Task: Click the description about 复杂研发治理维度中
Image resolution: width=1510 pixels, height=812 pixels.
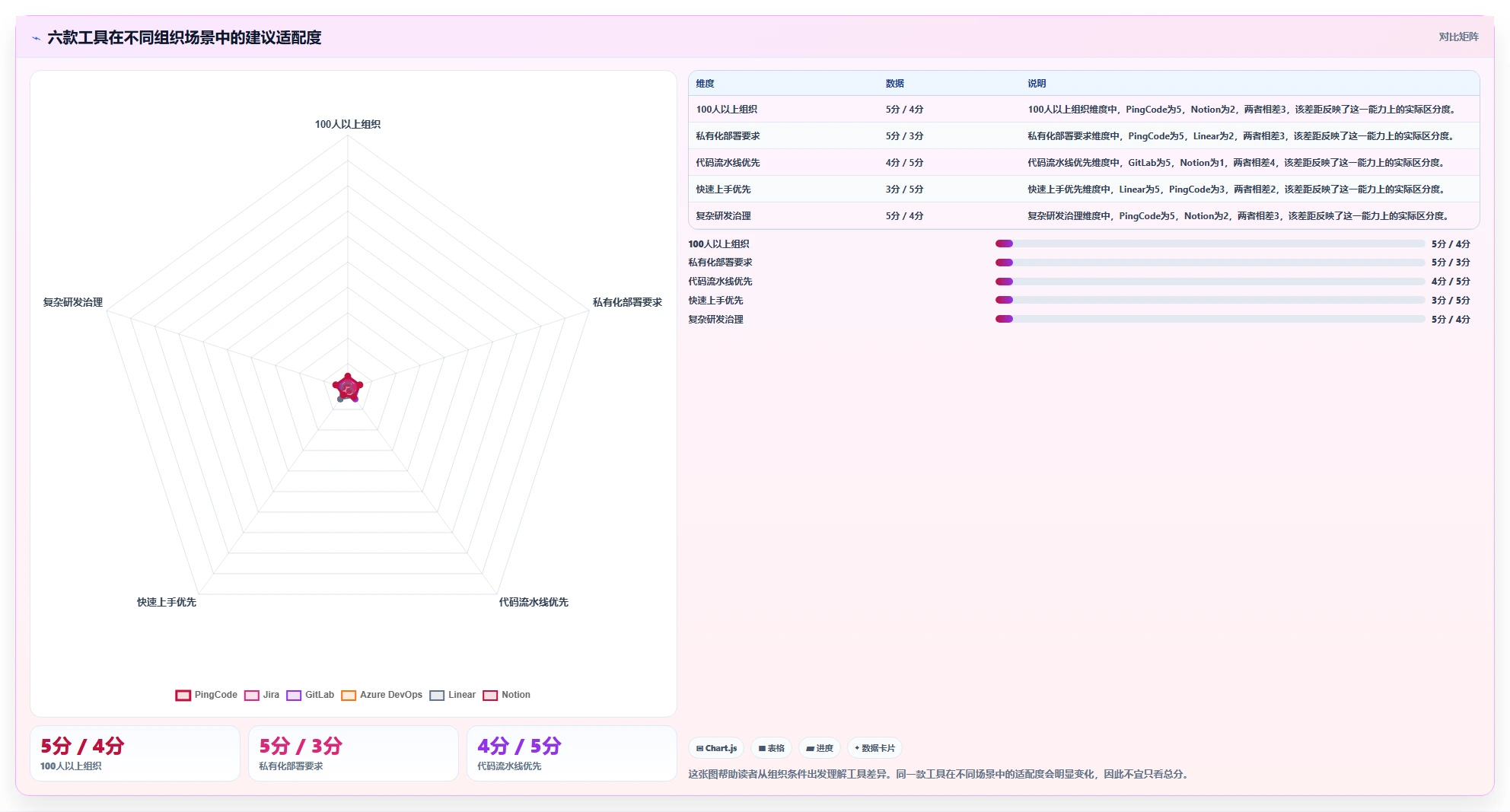Action: pos(1238,216)
